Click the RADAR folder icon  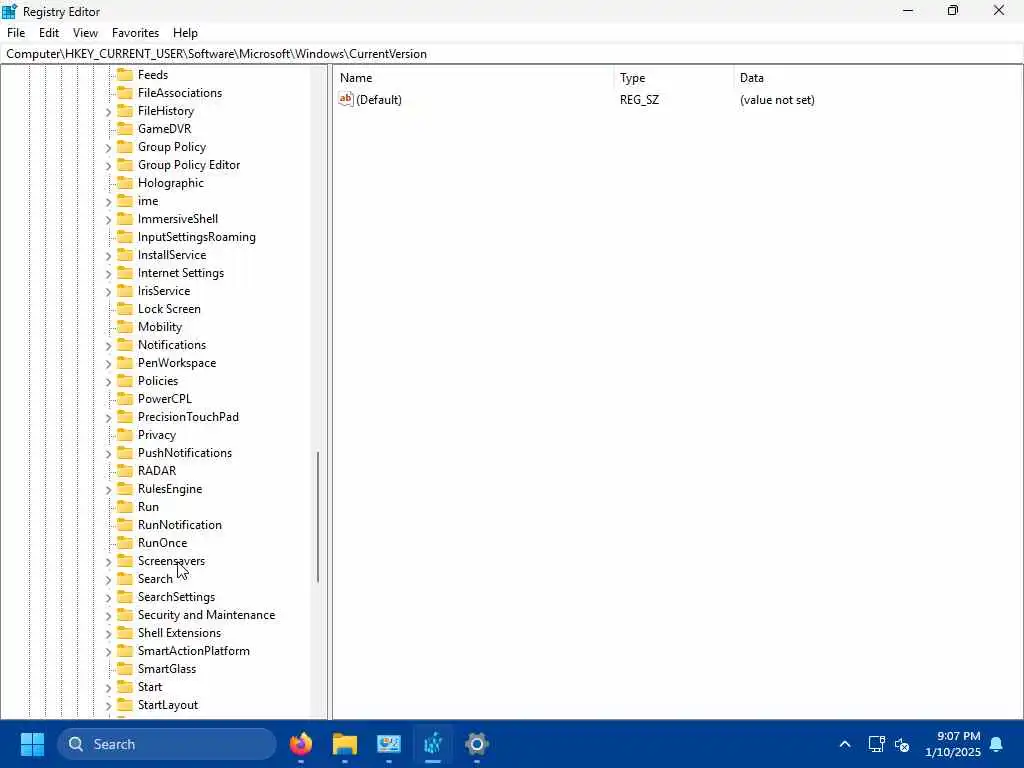[125, 471]
